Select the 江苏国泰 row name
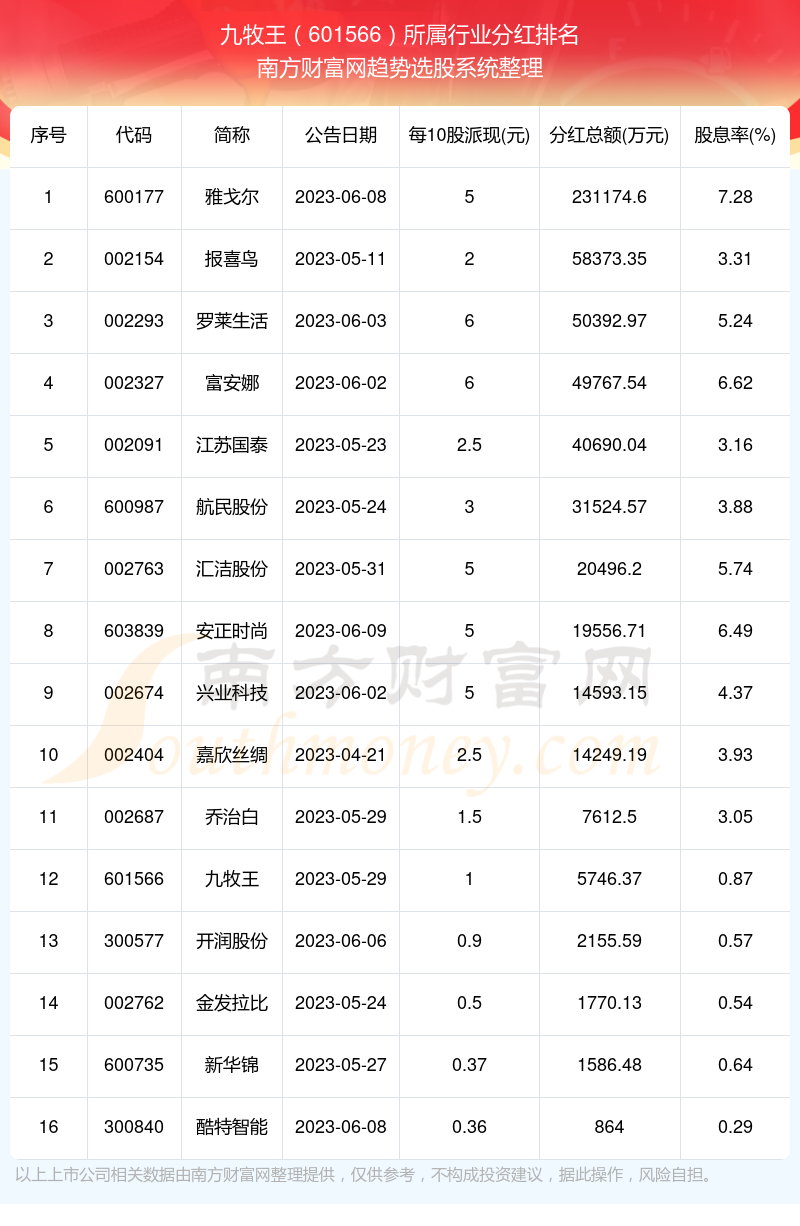800x1226 pixels. (232, 445)
